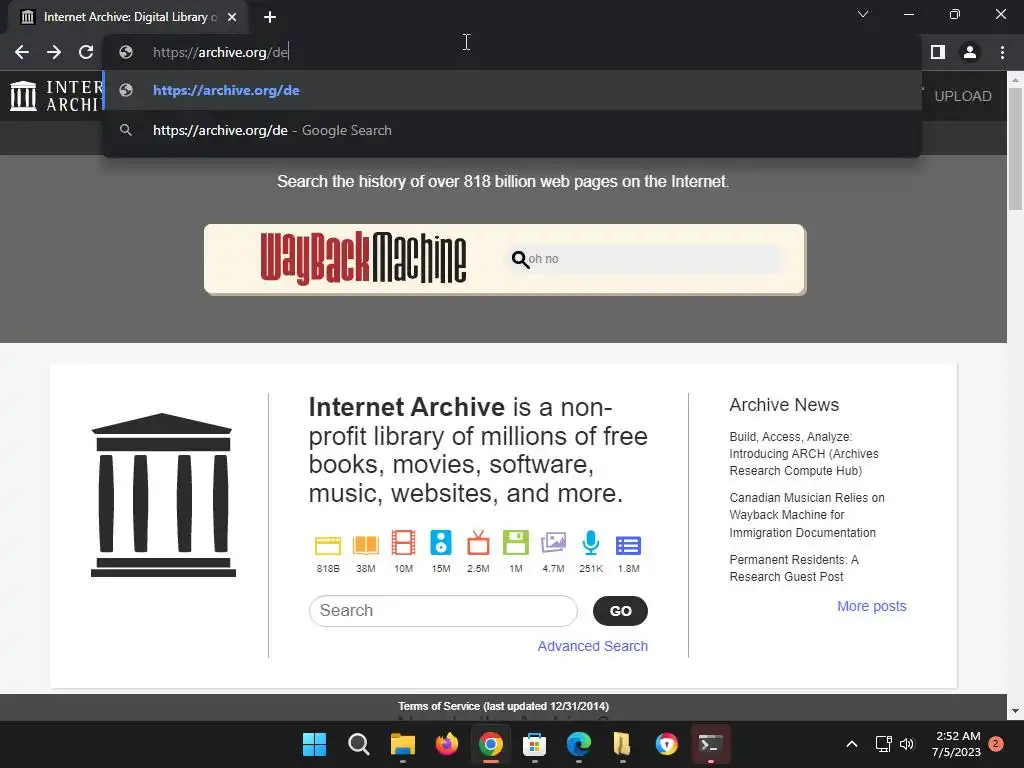Reload the current page

click(x=86, y=52)
